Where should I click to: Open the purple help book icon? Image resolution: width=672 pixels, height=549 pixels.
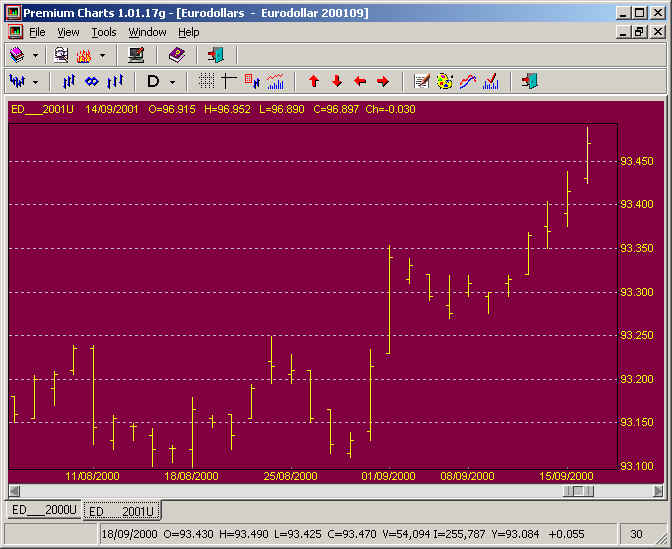tap(177, 55)
